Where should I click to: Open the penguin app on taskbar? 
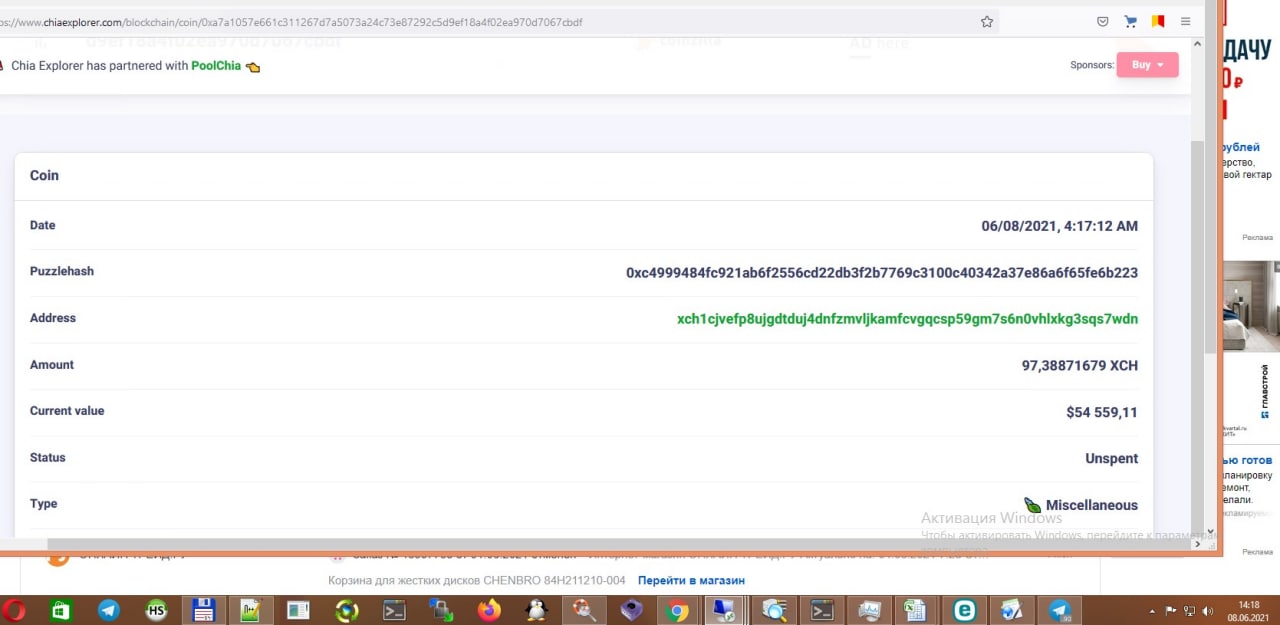point(537,610)
